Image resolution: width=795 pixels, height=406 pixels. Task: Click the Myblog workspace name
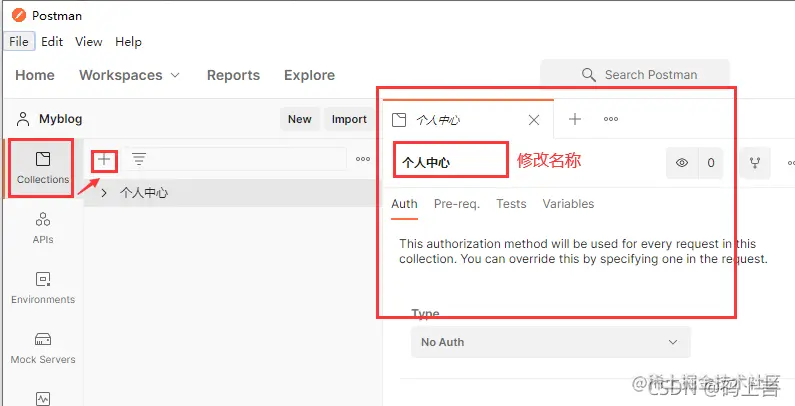pyautogui.click(x=60, y=119)
